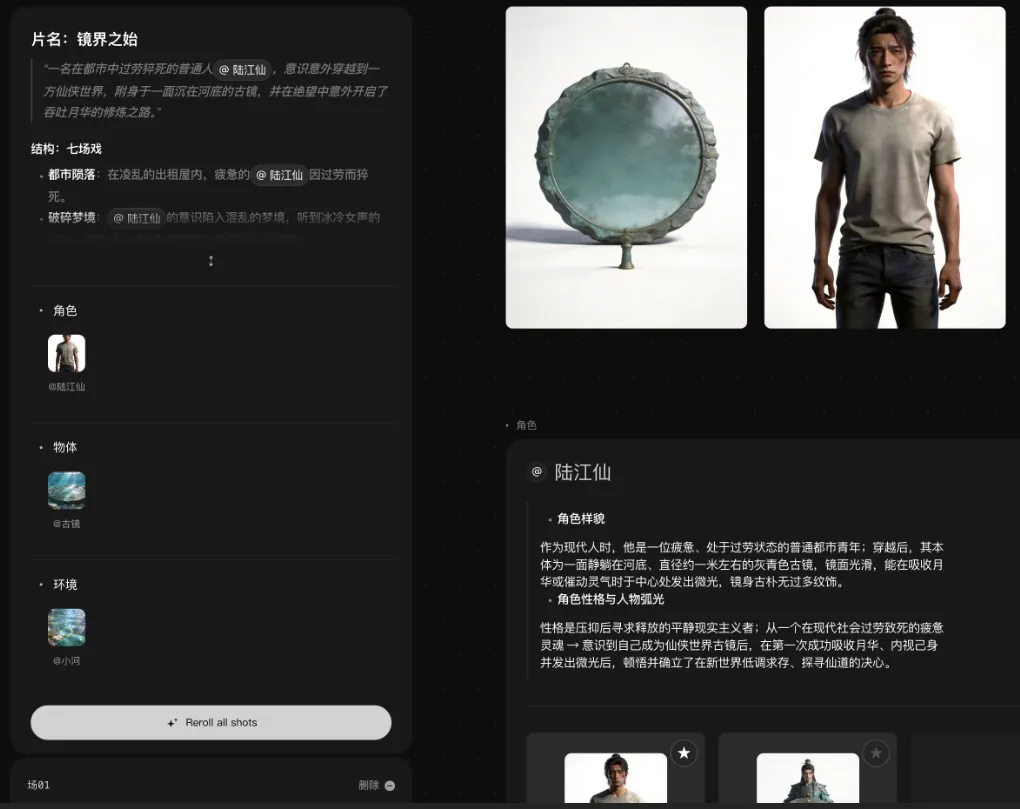Viewport: 1020px width, 809px height.
Task: Click the 角色 label above the 陆江仙 card
Action: point(526,425)
